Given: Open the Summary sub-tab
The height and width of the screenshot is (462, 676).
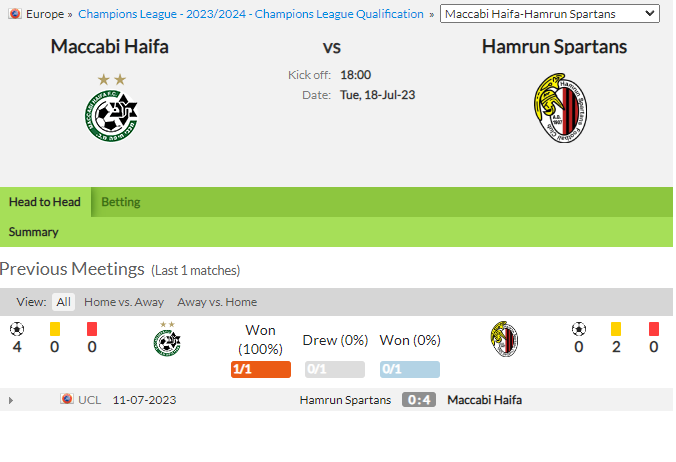Looking at the screenshot, I should (34, 232).
